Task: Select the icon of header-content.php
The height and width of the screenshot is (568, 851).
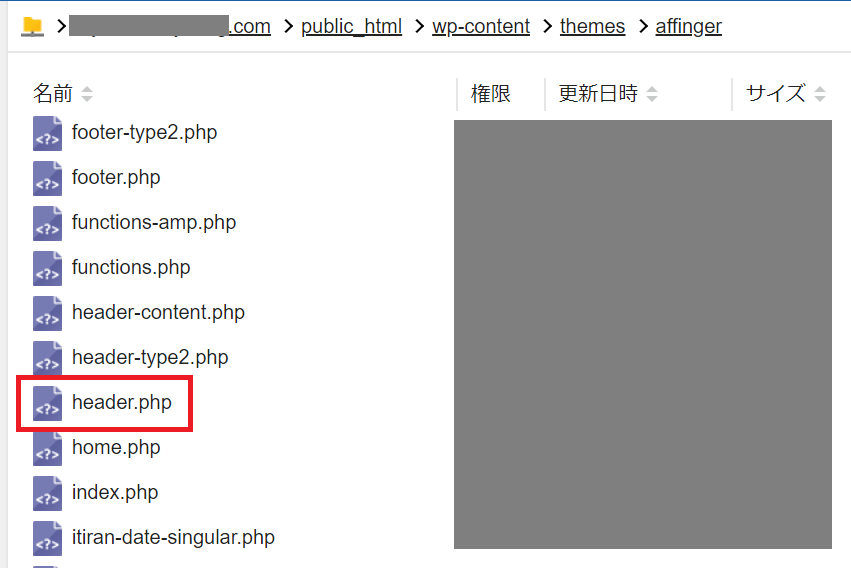Action: [47, 314]
